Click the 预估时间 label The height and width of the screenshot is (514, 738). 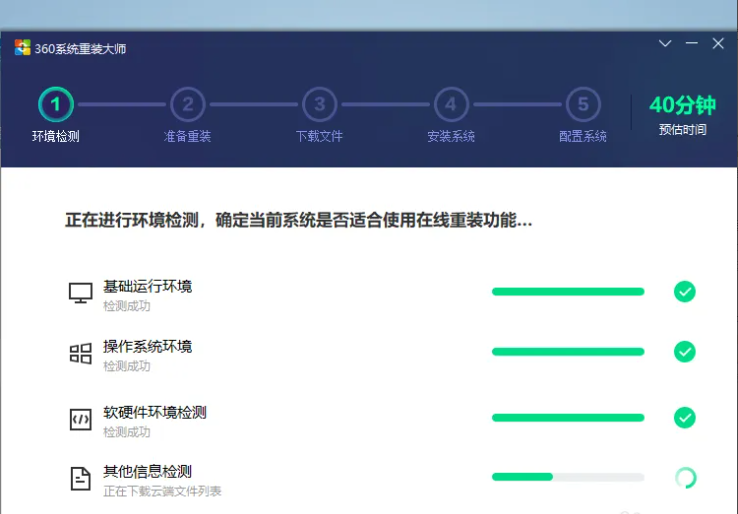coord(682,129)
